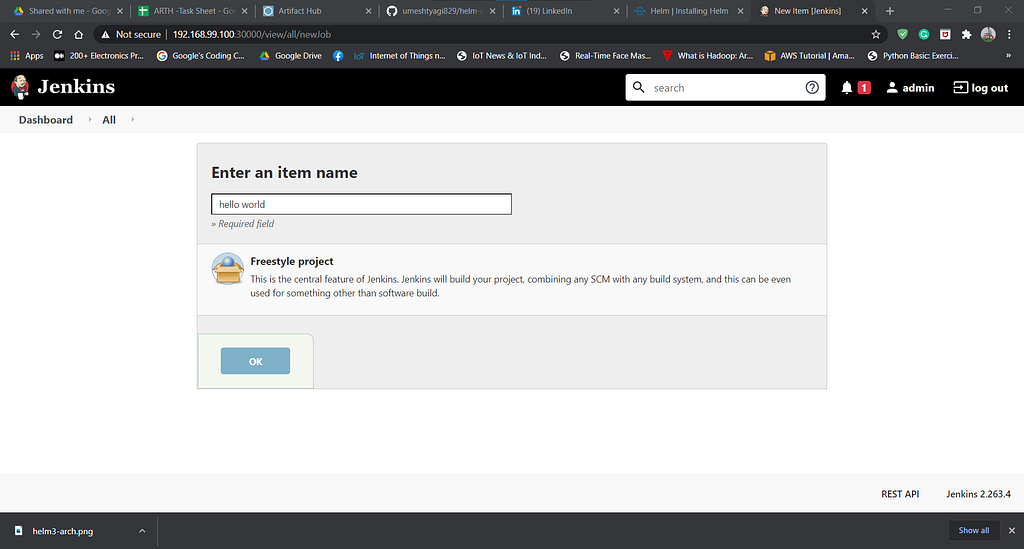This screenshot has width=1024, height=549.
Task: Click the browser back arrow
Action: coord(14,35)
